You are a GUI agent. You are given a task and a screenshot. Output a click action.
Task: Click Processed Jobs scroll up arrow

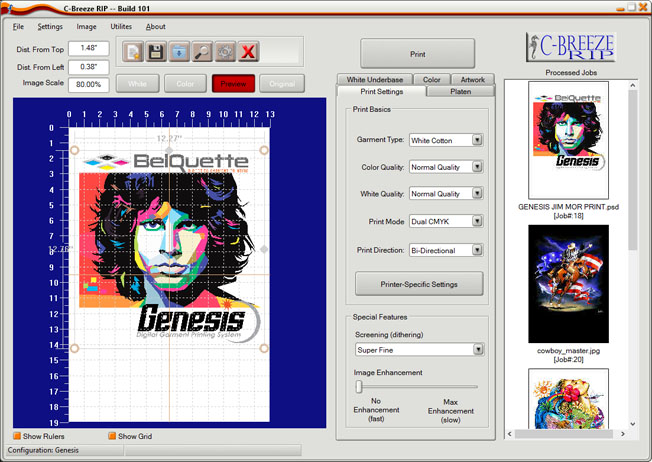click(632, 85)
